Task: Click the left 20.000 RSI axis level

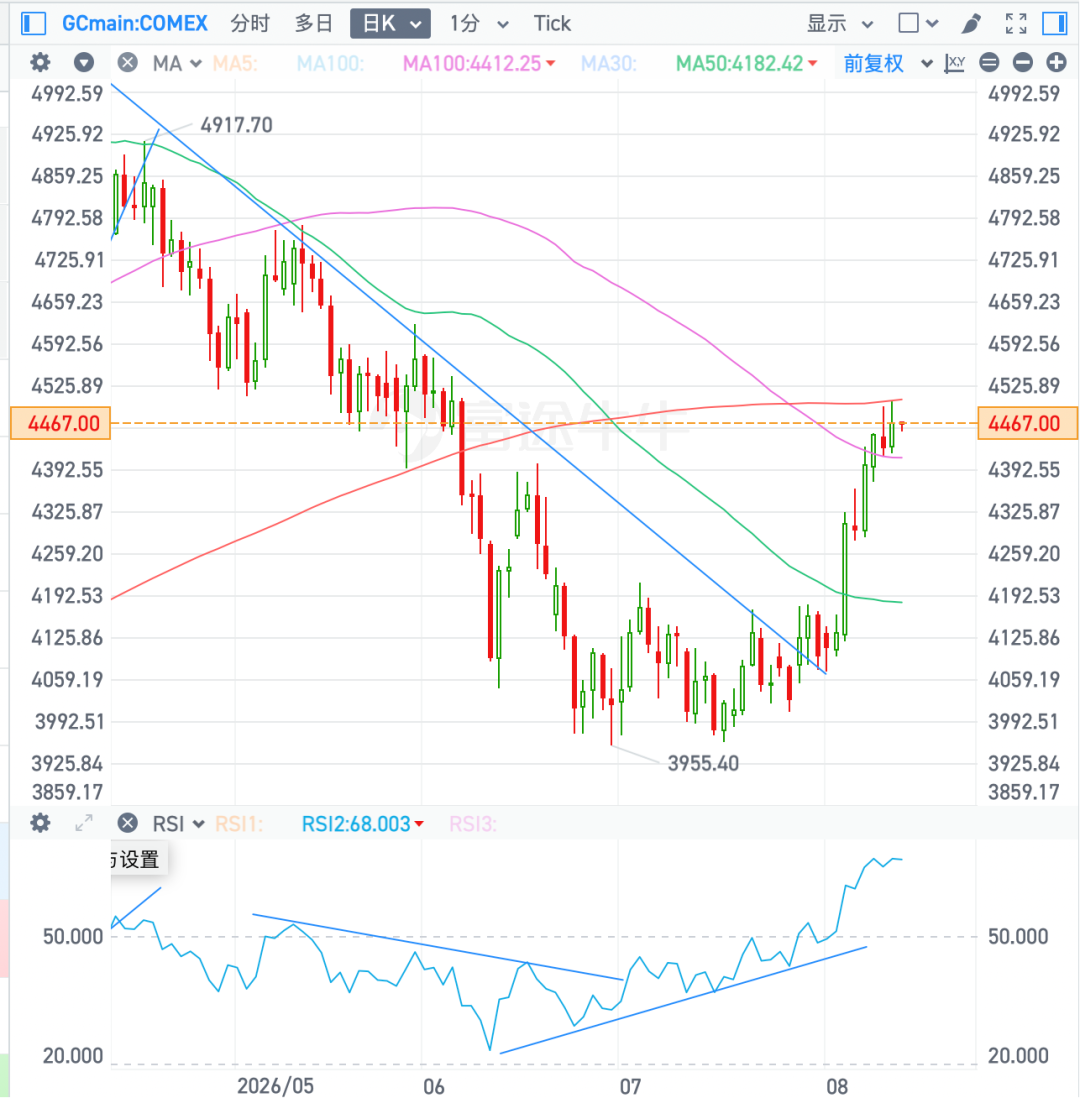Action: pyautogui.click(x=73, y=1055)
